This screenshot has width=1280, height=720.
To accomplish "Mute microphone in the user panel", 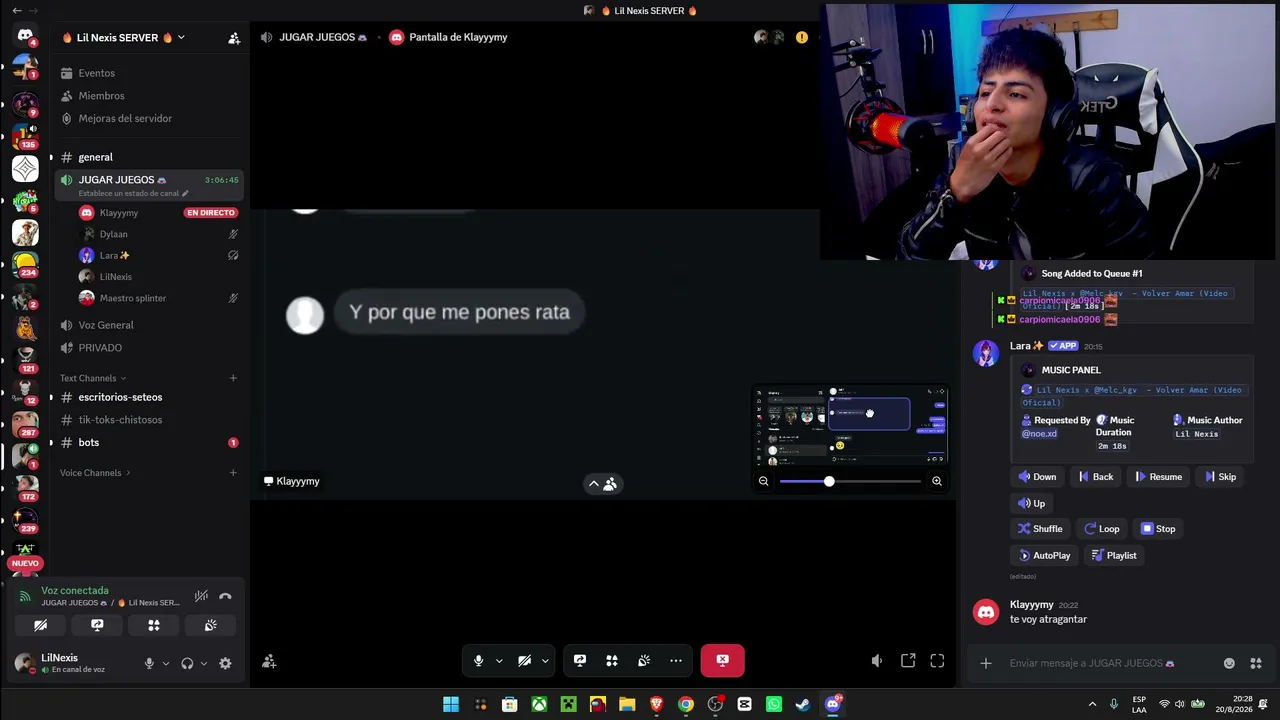I will [149, 663].
